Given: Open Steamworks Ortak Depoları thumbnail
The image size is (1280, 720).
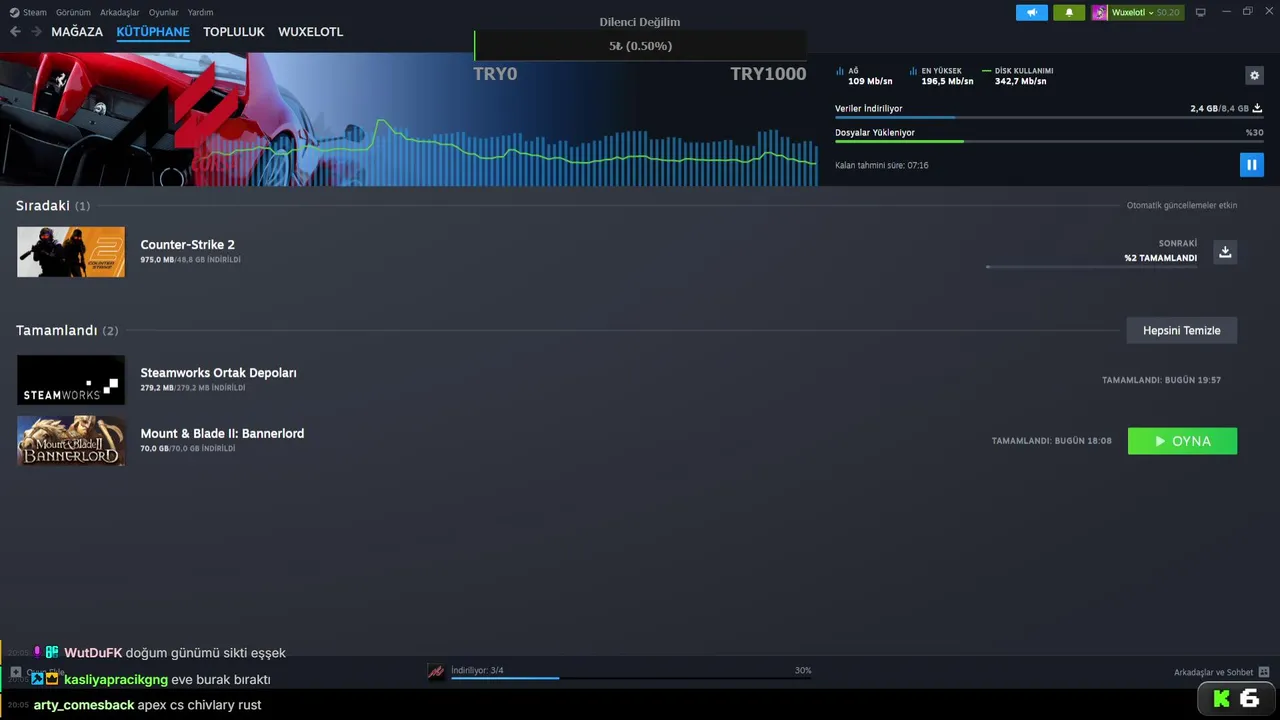Looking at the screenshot, I should 71,380.
